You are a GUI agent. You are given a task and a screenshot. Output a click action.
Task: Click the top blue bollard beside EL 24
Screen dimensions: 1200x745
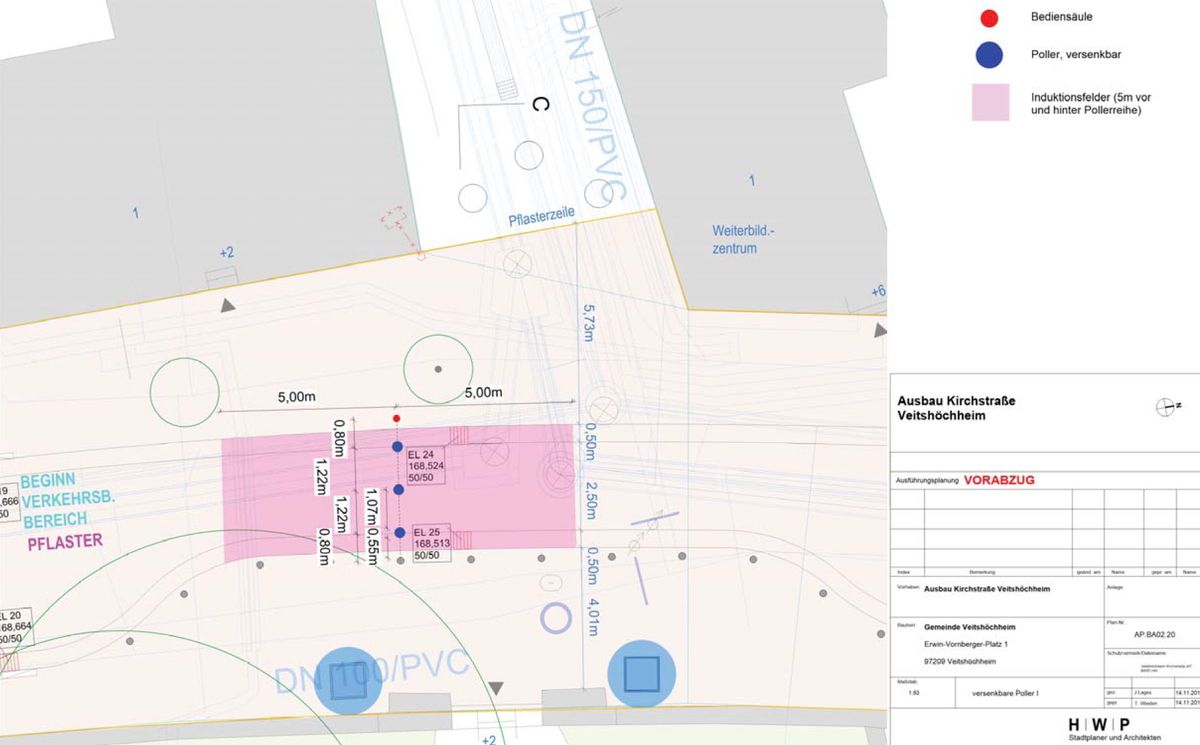click(x=397, y=446)
